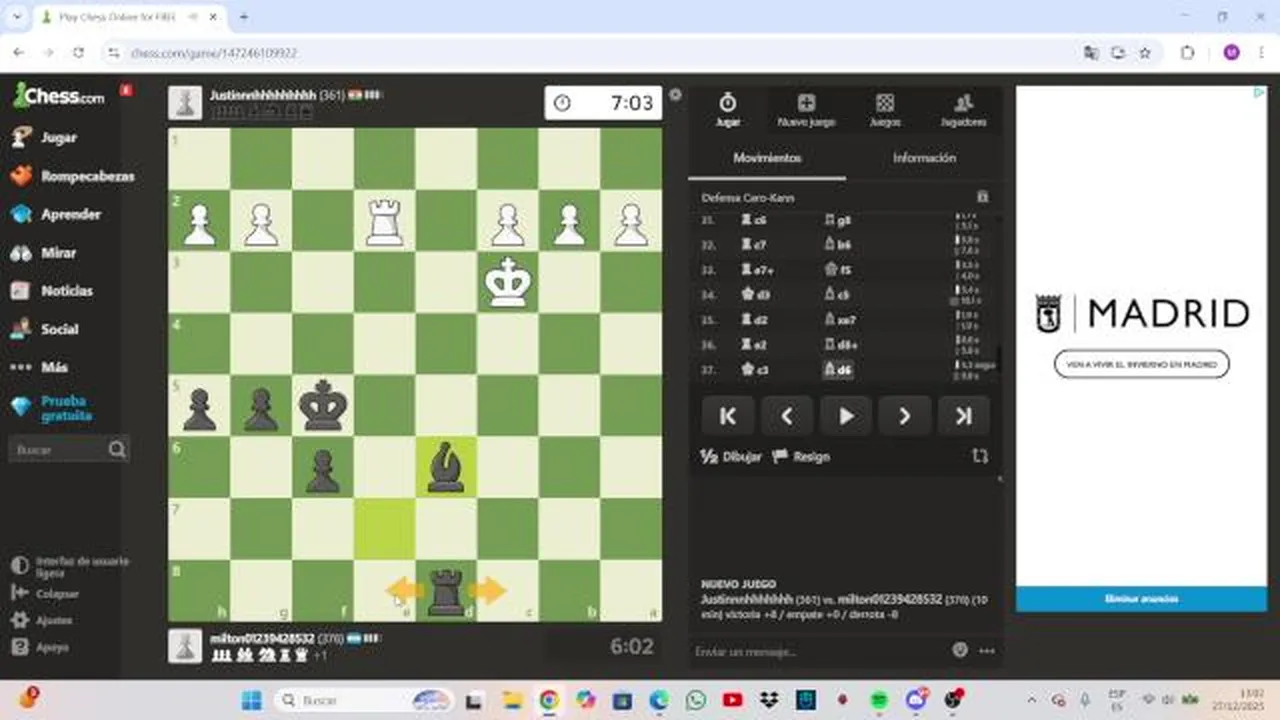Open Mirar section in sidebar

pyautogui.click(x=44, y=253)
